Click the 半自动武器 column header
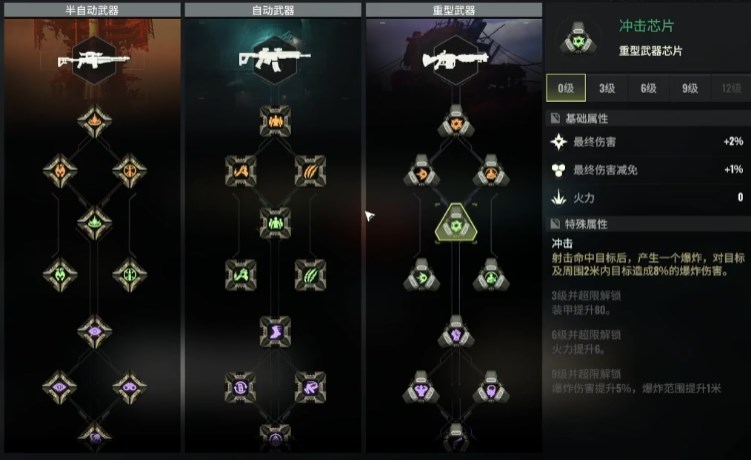Screen dimensions: 751x460 click(92, 10)
